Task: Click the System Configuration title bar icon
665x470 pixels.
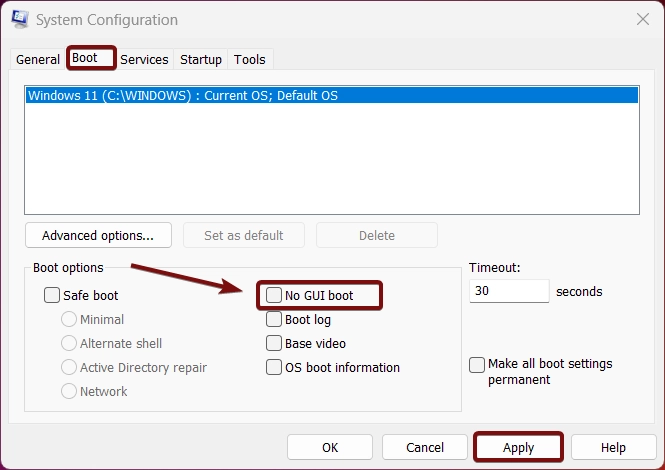Action: [x=20, y=19]
